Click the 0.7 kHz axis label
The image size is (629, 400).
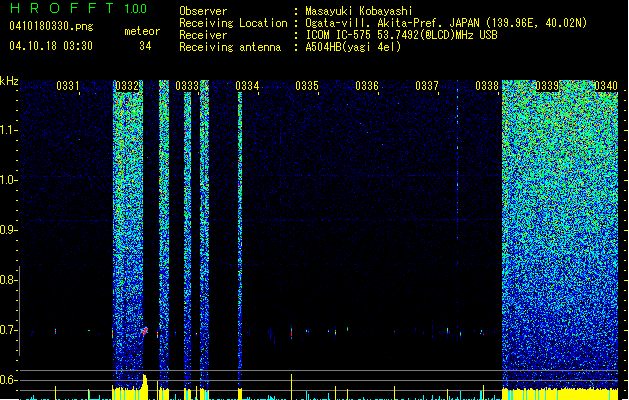pos(8,330)
